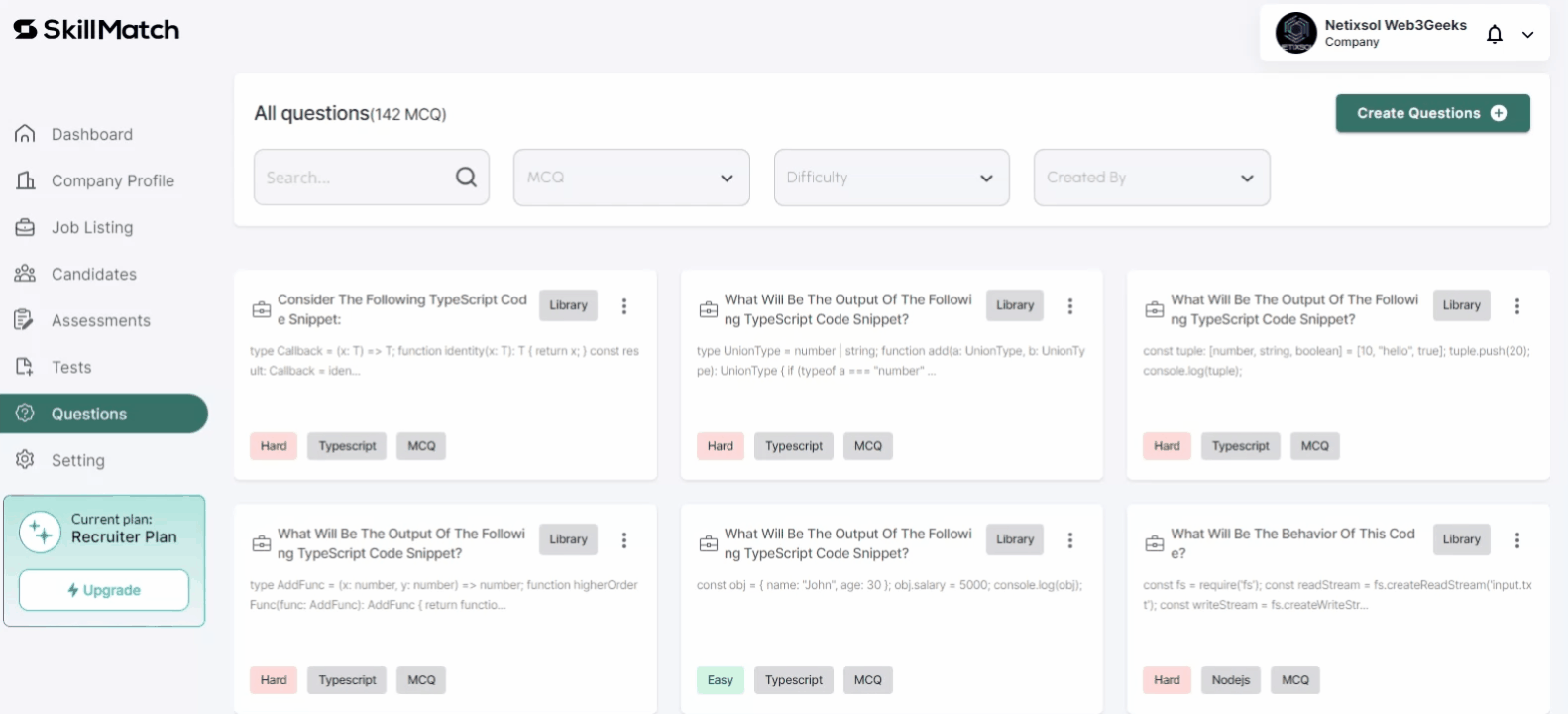The image size is (1568, 714).
Task: Click the Easy difficulty tag
Action: tap(721, 680)
